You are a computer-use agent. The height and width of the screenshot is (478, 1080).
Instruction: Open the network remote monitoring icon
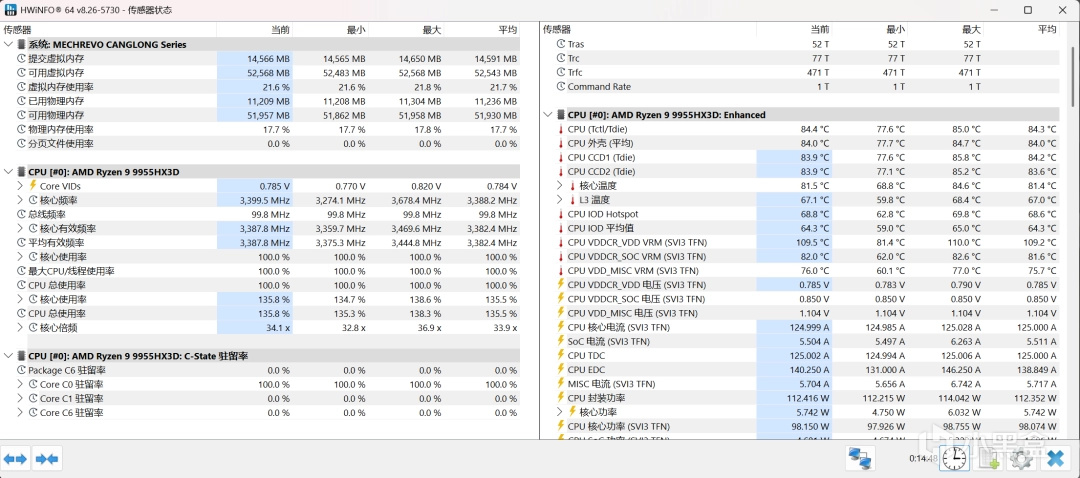859,459
